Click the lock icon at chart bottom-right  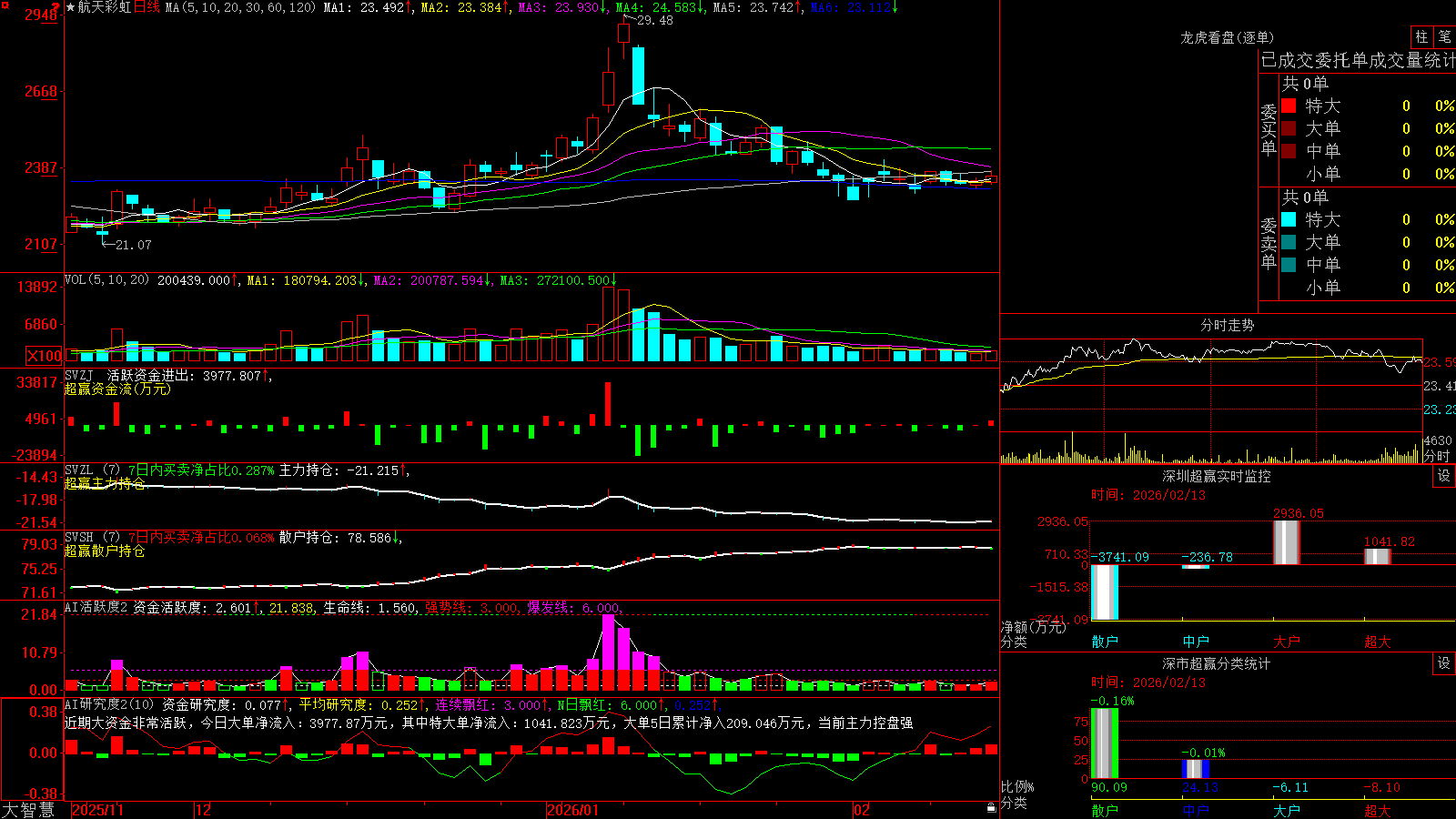click(992, 808)
